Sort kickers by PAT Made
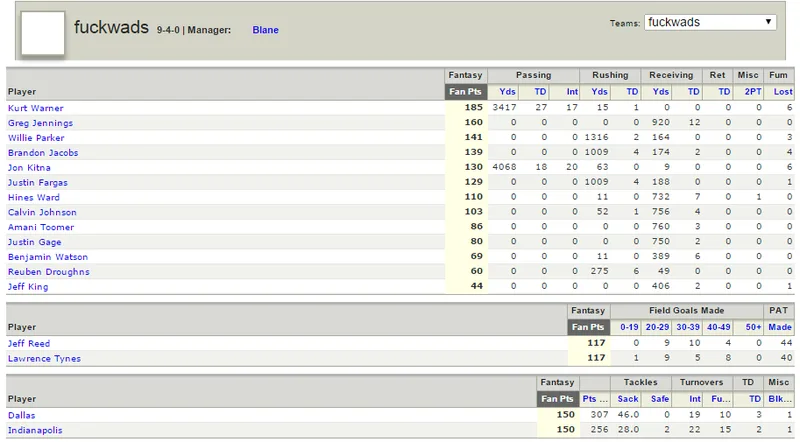The height and width of the screenshot is (442, 800). [x=780, y=327]
